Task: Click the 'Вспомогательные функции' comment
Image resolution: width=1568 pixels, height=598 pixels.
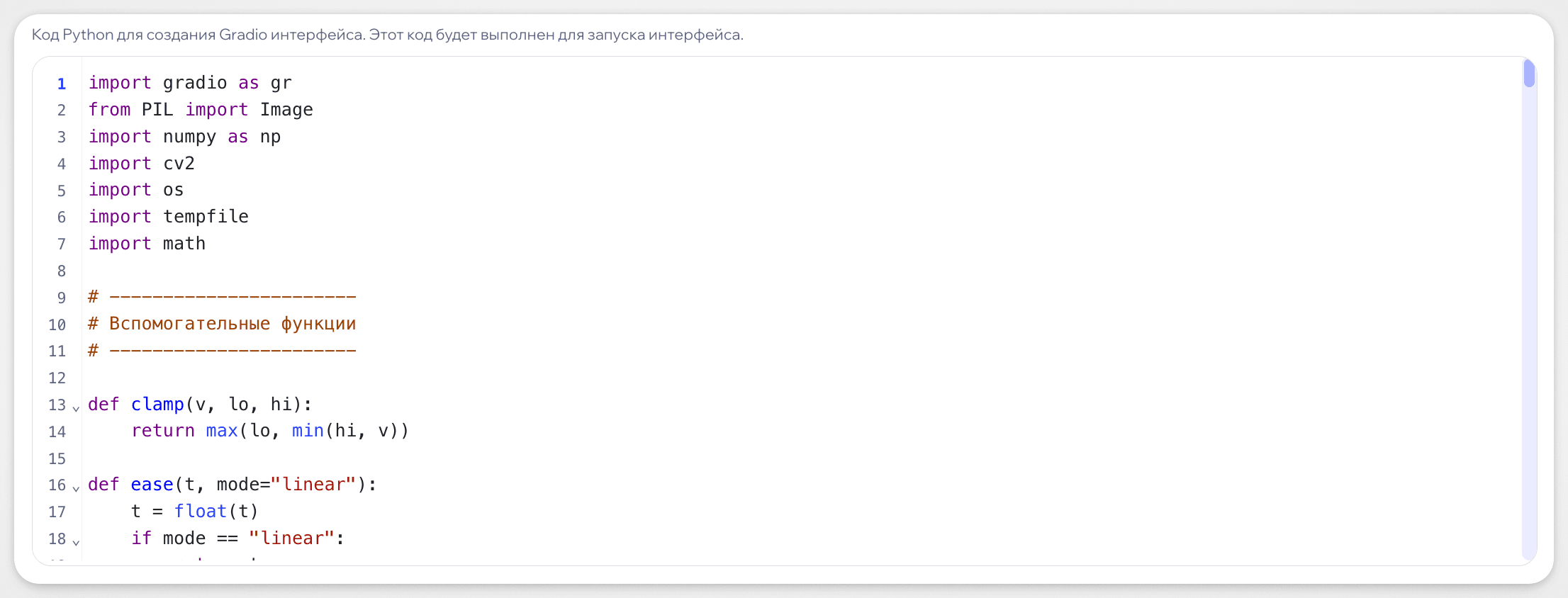Action: (x=222, y=324)
